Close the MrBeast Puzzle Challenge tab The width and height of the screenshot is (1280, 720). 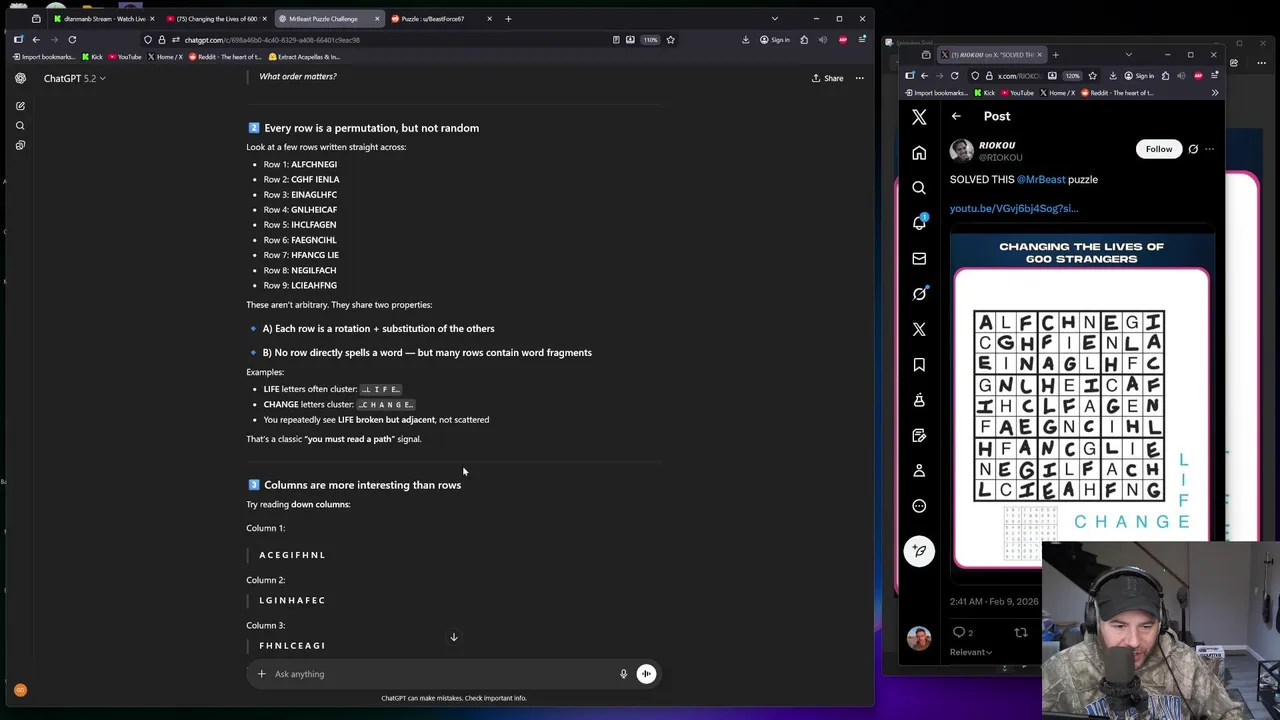pos(377,19)
